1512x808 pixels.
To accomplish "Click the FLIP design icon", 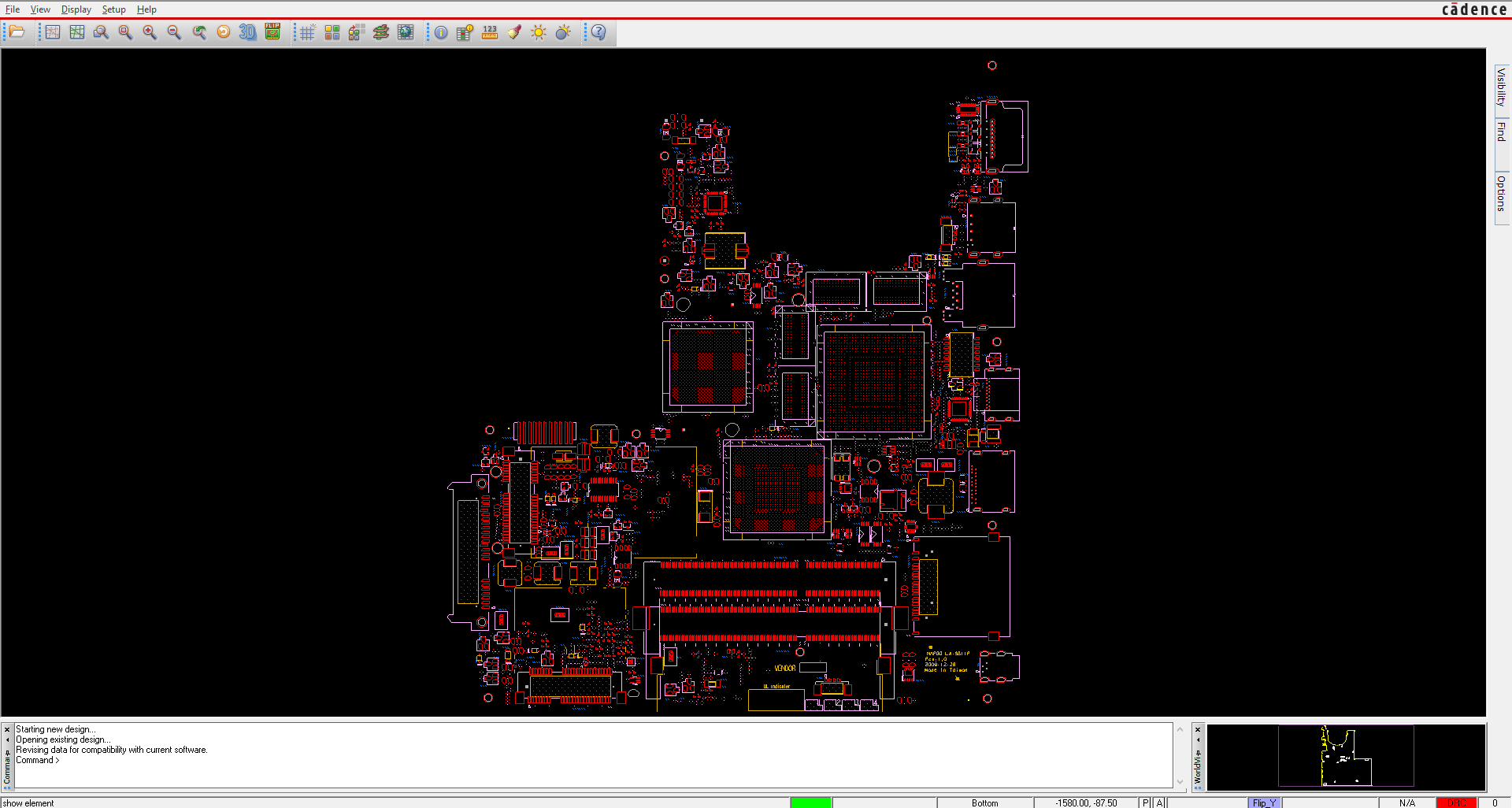I will click(272, 32).
